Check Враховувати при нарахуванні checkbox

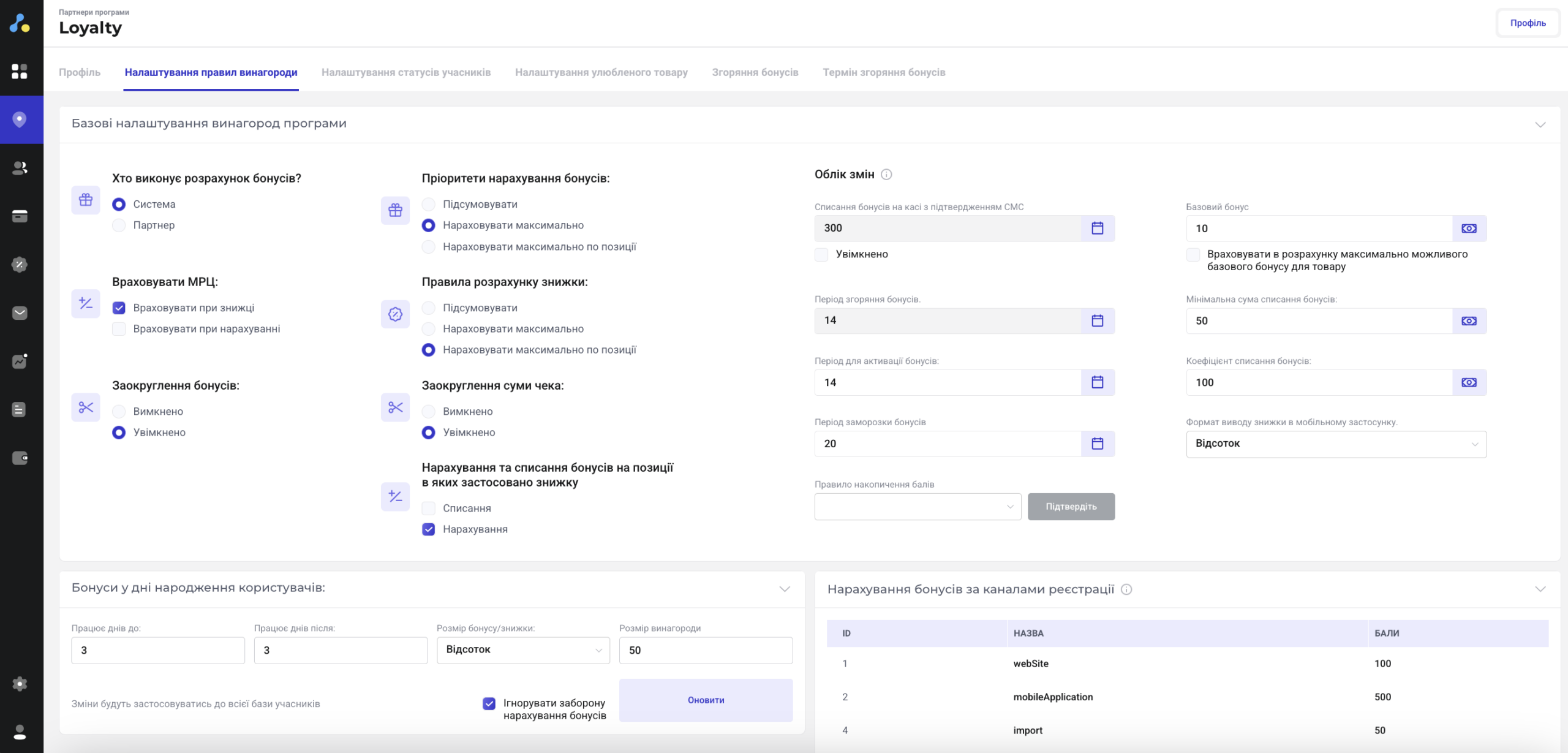pyautogui.click(x=119, y=329)
